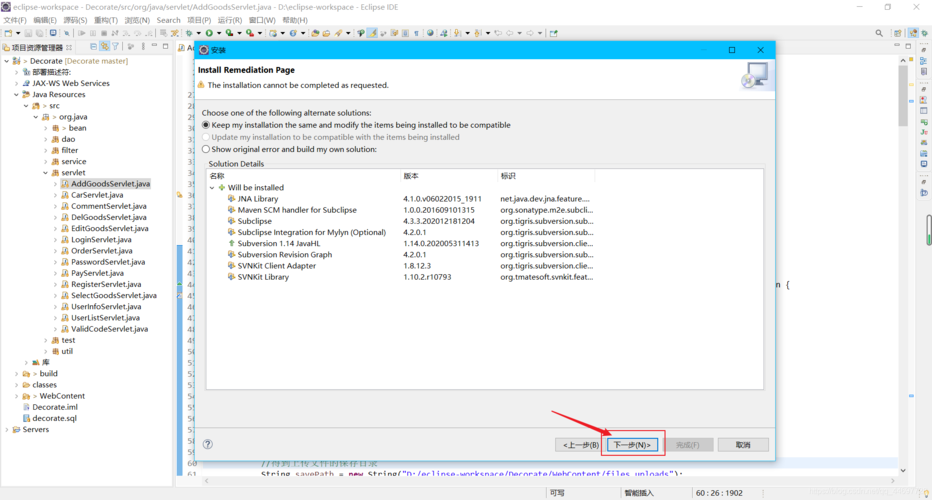The height and width of the screenshot is (500, 932).
Task: Toggle Link with Editor in project explorer
Action: pos(105,46)
